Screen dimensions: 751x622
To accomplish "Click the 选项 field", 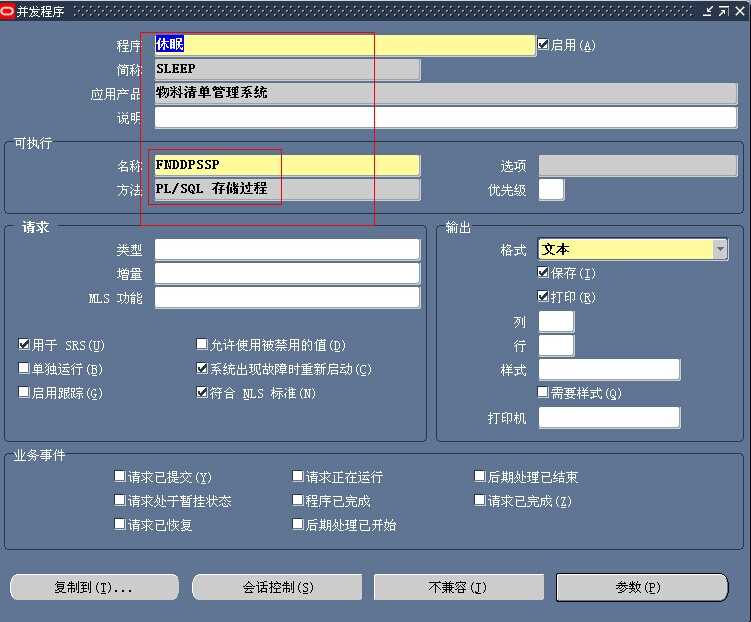I will (638, 166).
